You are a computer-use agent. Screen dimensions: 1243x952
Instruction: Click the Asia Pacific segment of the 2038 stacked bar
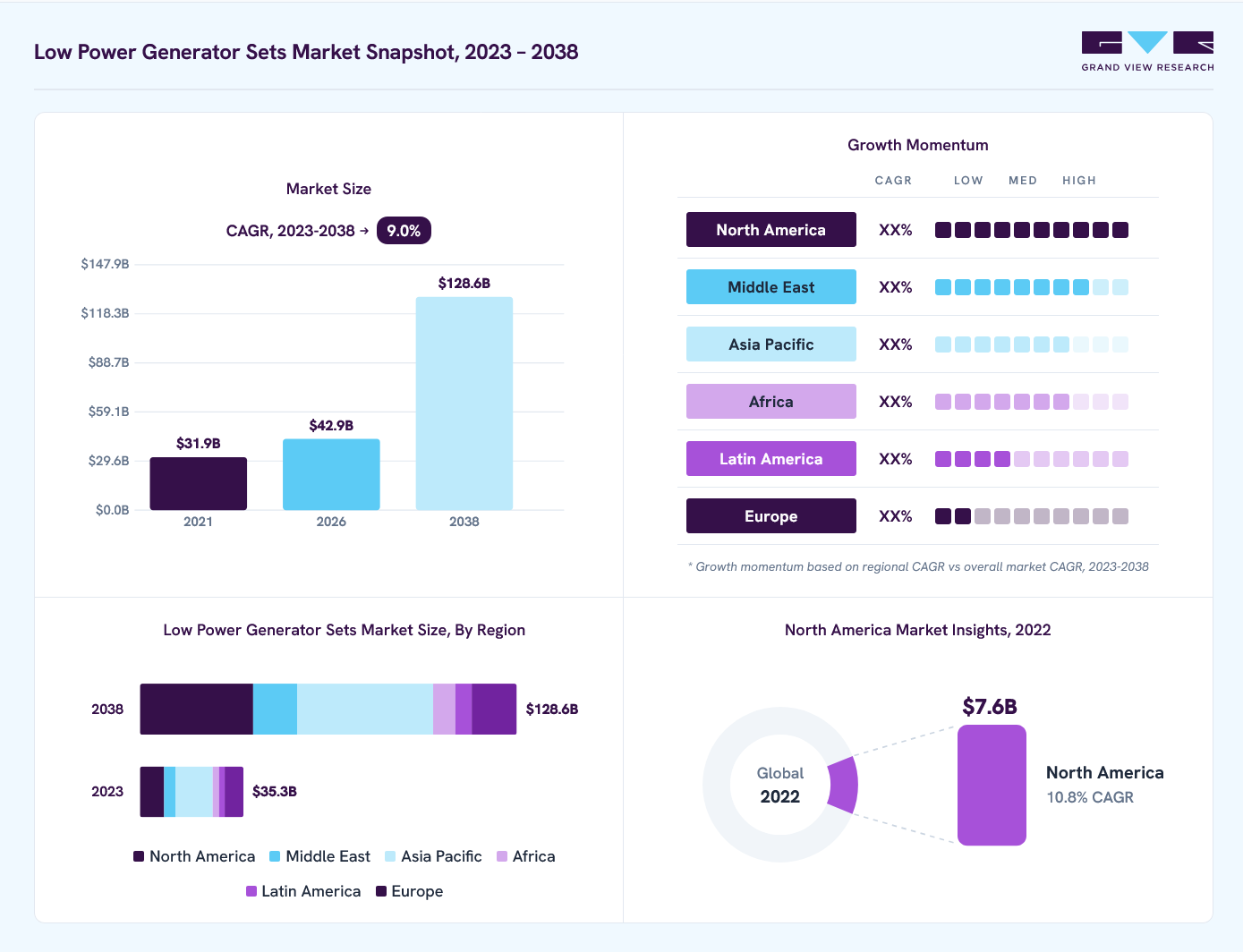tap(365, 710)
